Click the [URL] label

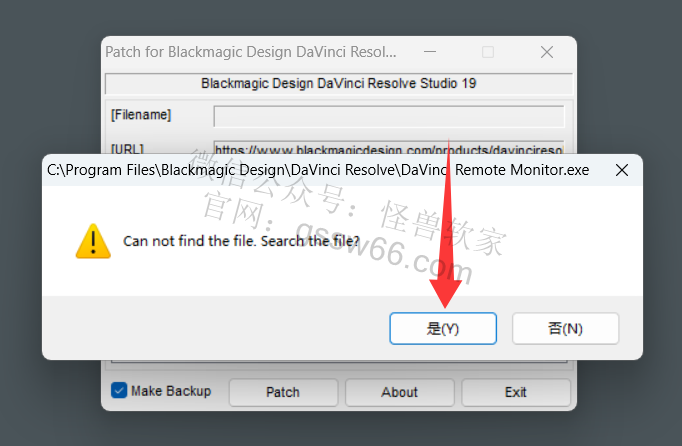tap(127, 149)
